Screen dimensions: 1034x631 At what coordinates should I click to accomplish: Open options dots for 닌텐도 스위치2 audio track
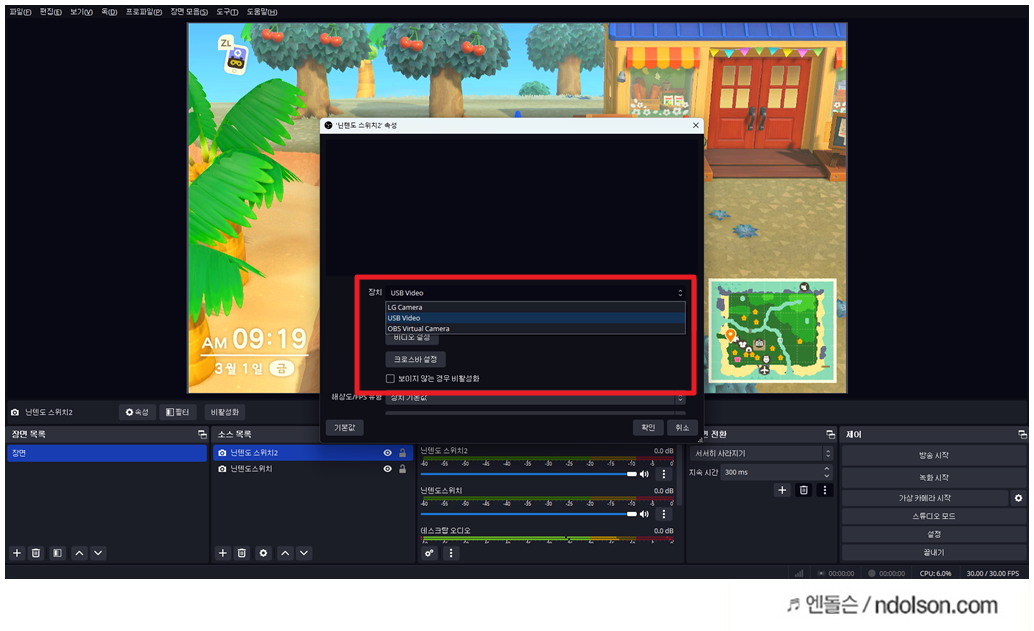pyautogui.click(x=664, y=473)
